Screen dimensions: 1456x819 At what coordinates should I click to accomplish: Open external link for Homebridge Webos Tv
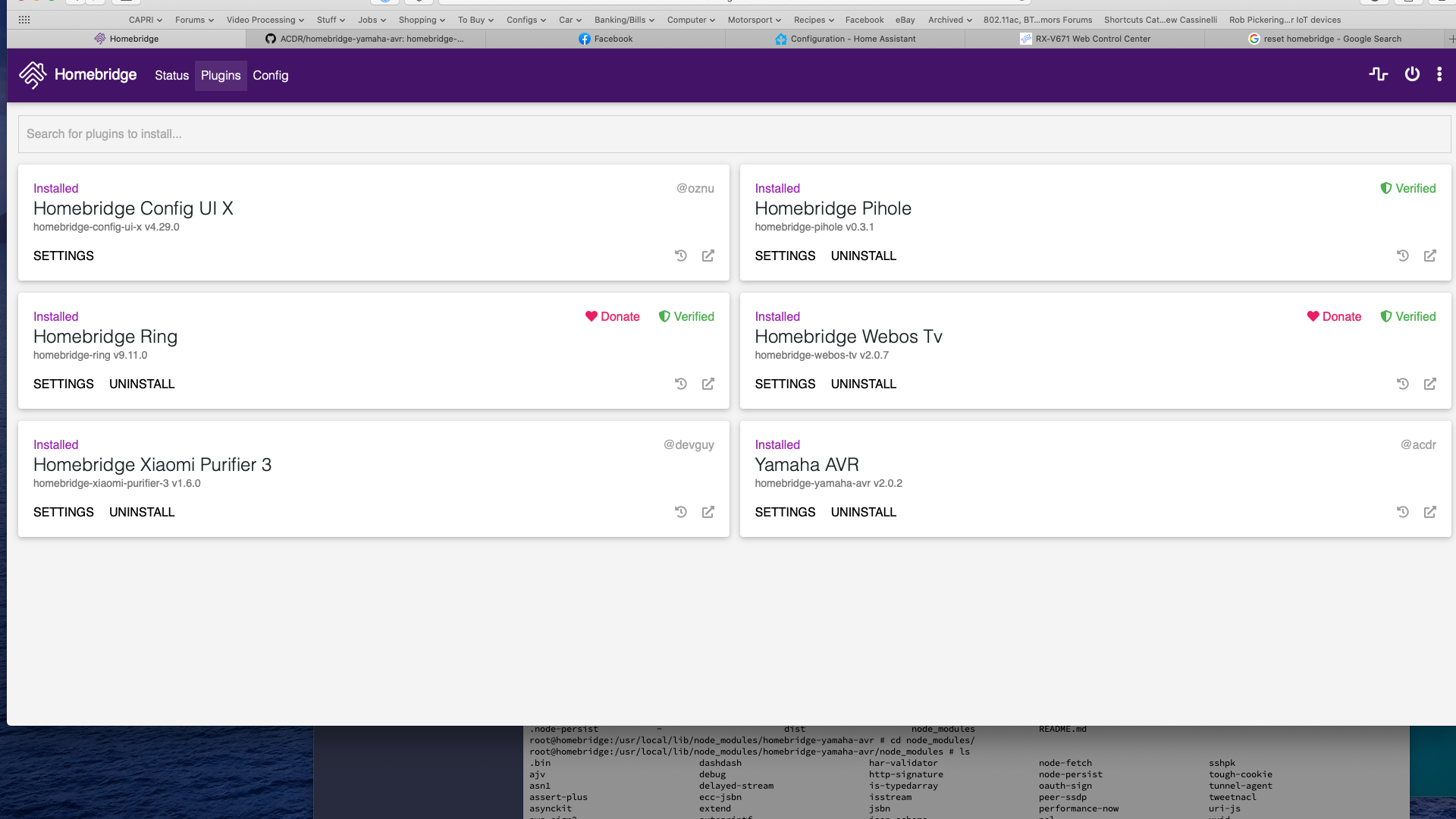coord(1430,384)
